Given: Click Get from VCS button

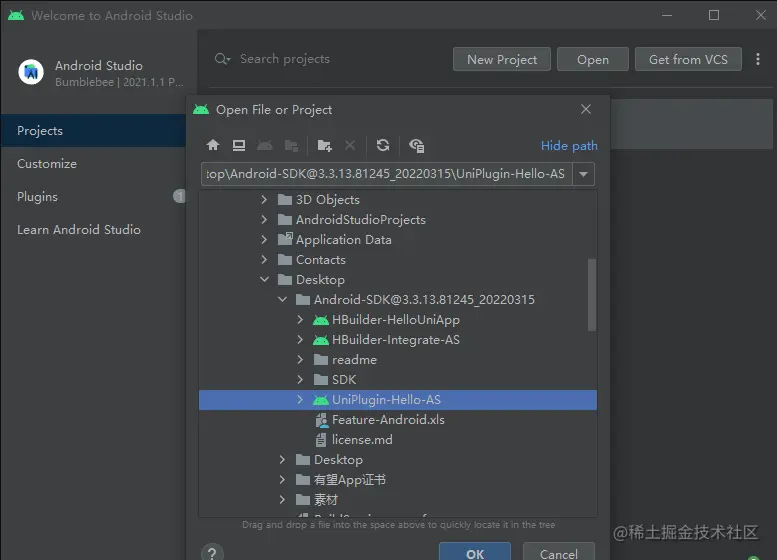Looking at the screenshot, I should click(x=688, y=59).
